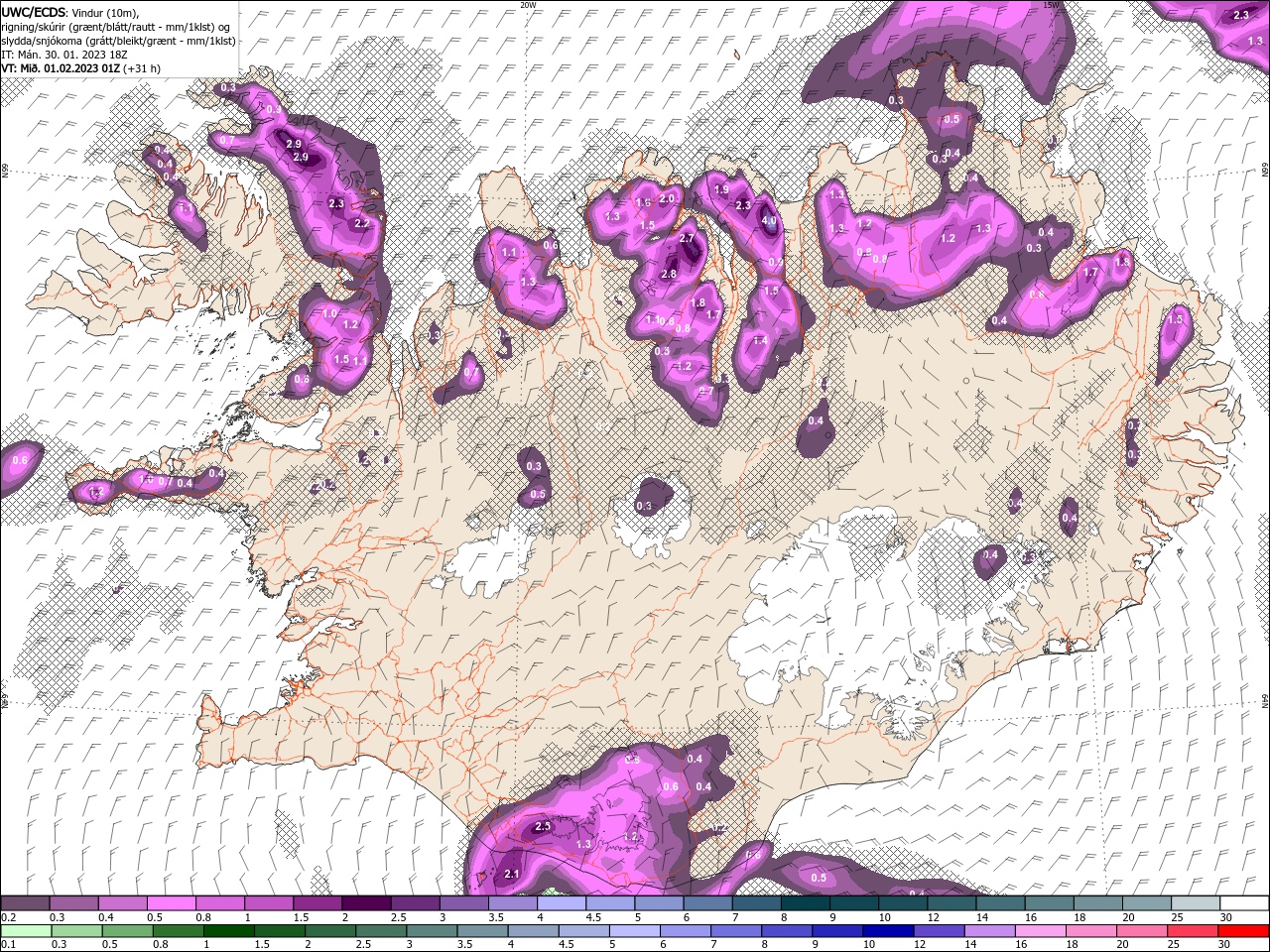This screenshot has width=1270, height=952.
Task: Click the 1.4 precipitation value on the map
Action: pyautogui.click(x=760, y=340)
